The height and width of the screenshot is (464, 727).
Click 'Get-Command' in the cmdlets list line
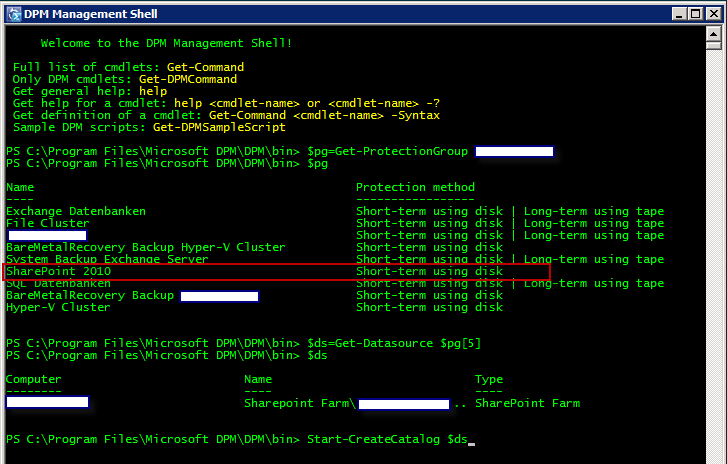point(205,67)
